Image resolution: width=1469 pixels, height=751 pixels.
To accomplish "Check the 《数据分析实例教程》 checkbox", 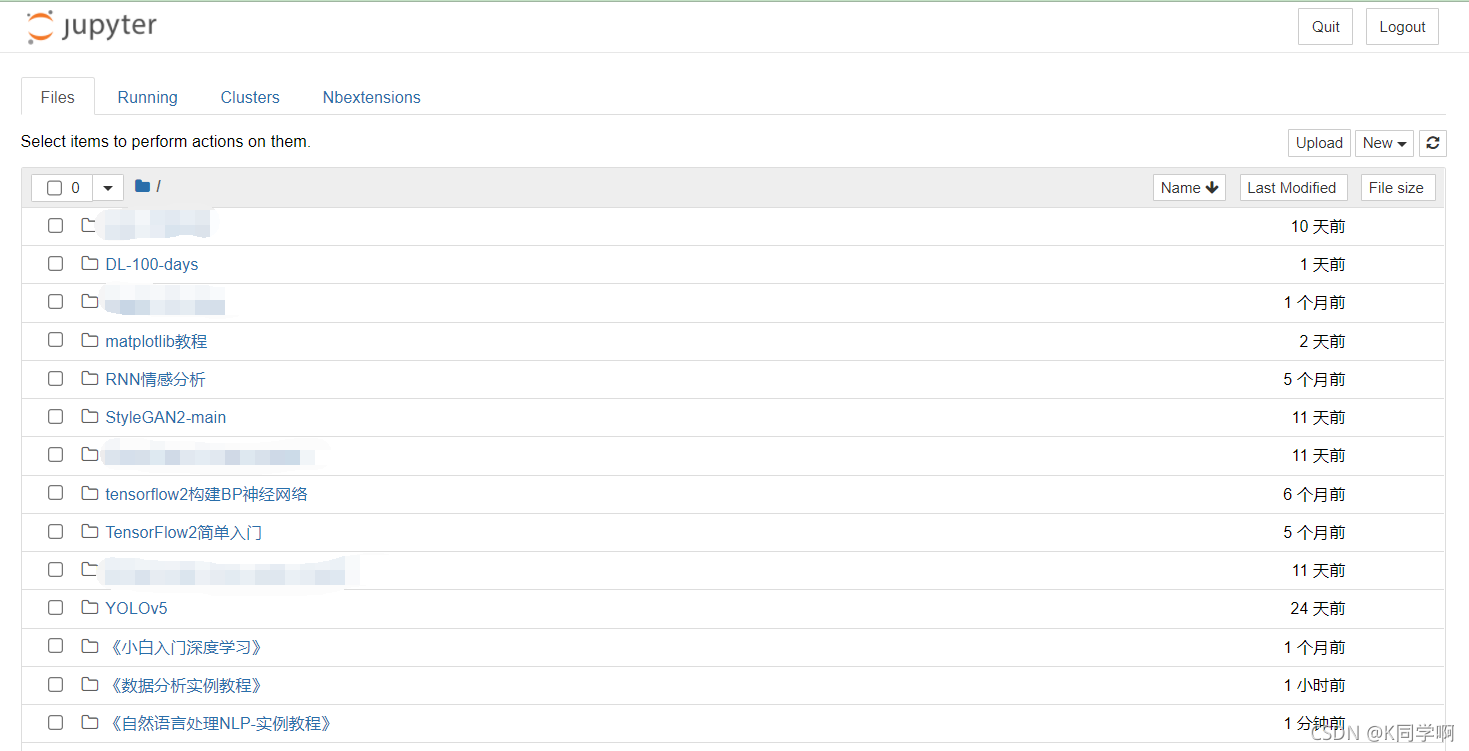I will click(x=56, y=685).
